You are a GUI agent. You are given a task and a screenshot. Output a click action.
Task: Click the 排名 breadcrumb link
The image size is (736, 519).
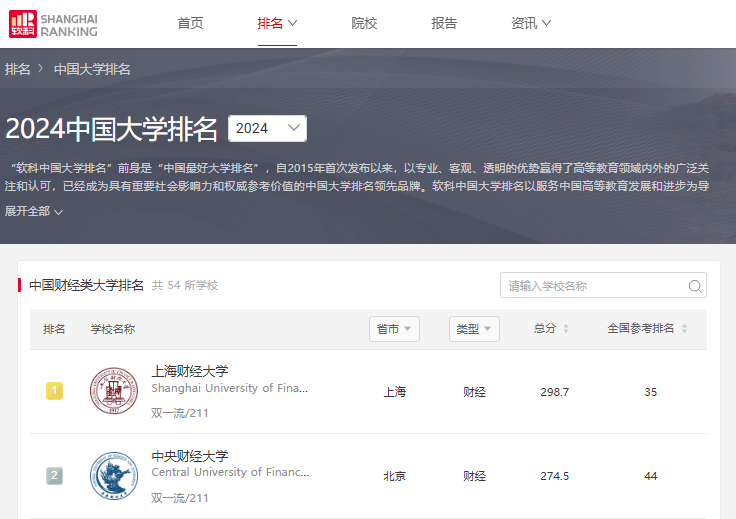17,69
